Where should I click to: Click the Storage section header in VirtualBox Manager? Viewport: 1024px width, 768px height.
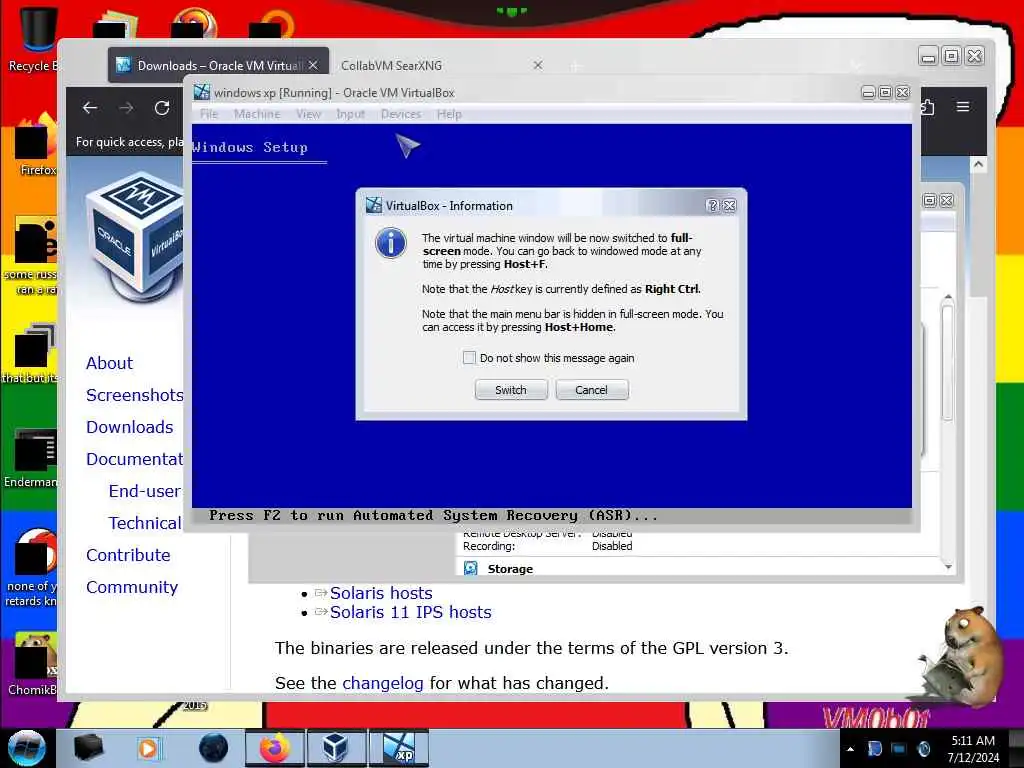click(509, 569)
